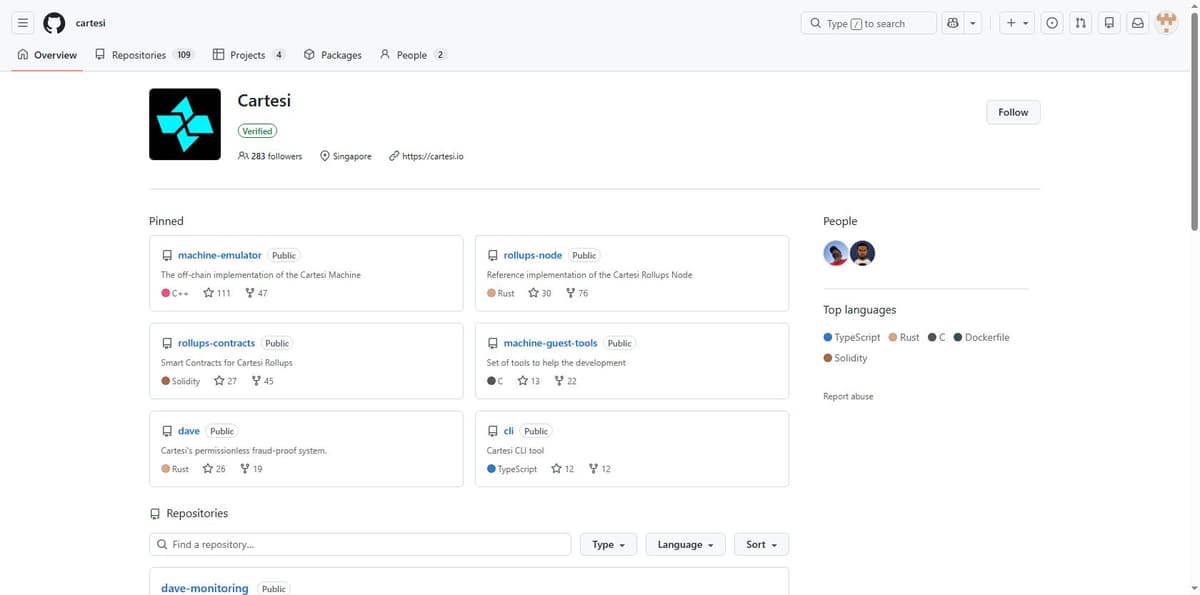Click the Verified badge
This screenshot has width=1200, height=595.
257,131
